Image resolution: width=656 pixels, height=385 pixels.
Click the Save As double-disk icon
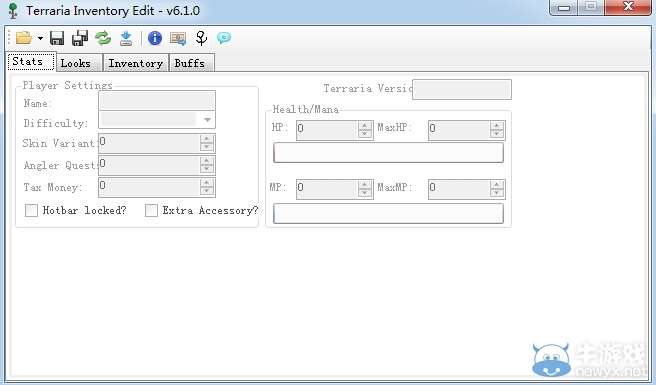(x=80, y=38)
